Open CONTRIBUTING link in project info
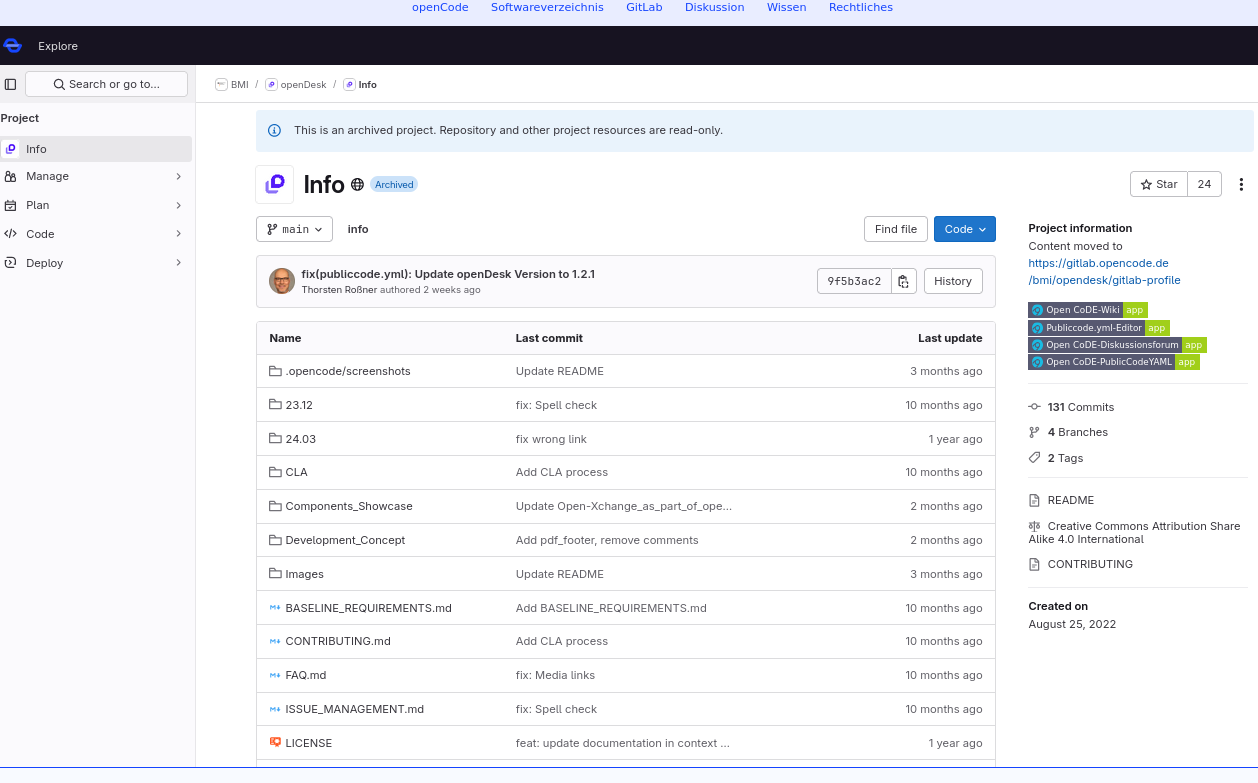Image resolution: width=1258 pixels, height=783 pixels. click(x=1090, y=564)
